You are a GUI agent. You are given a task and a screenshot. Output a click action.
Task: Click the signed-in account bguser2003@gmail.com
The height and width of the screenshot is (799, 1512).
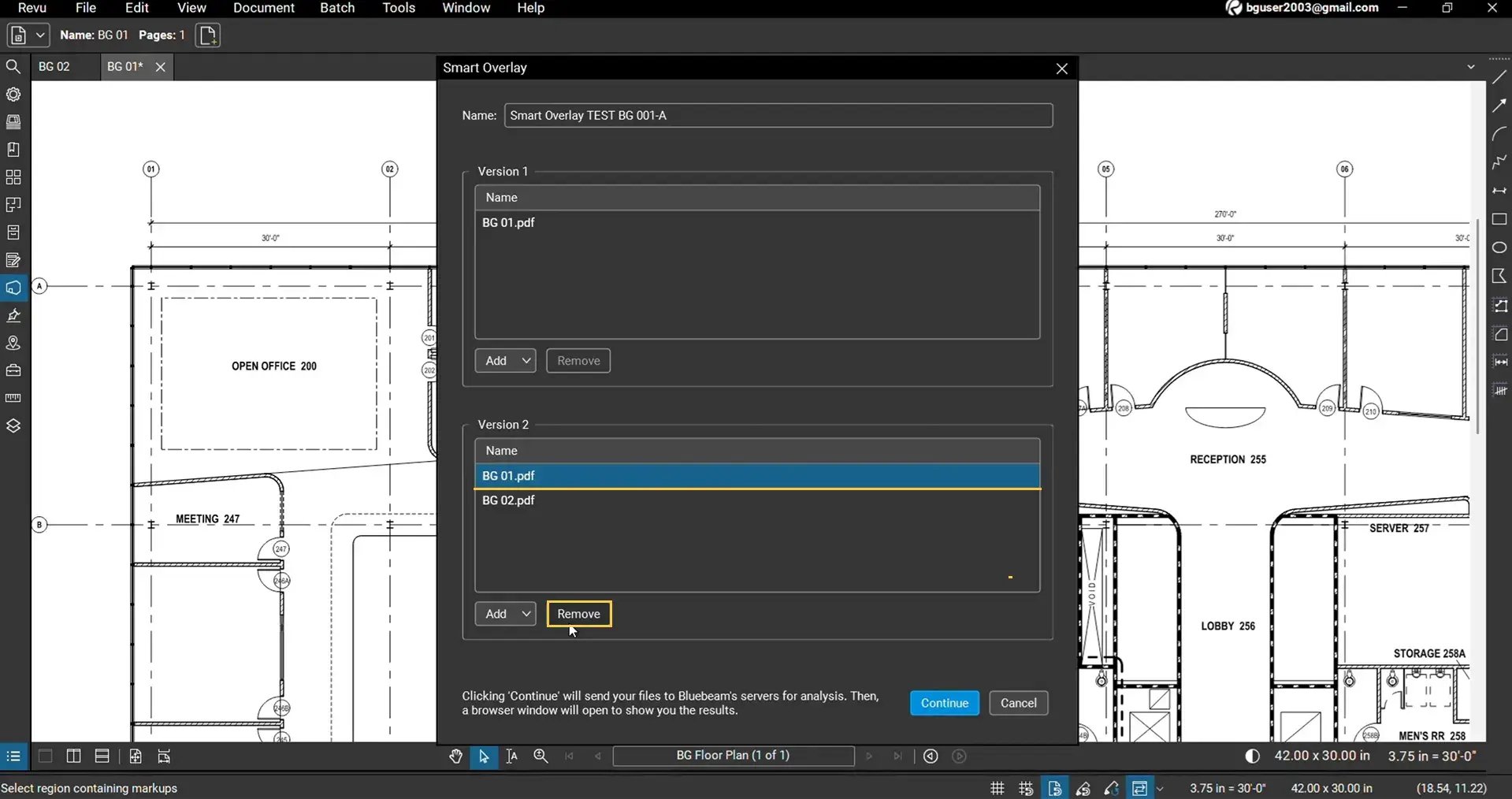(x=1303, y=8)
